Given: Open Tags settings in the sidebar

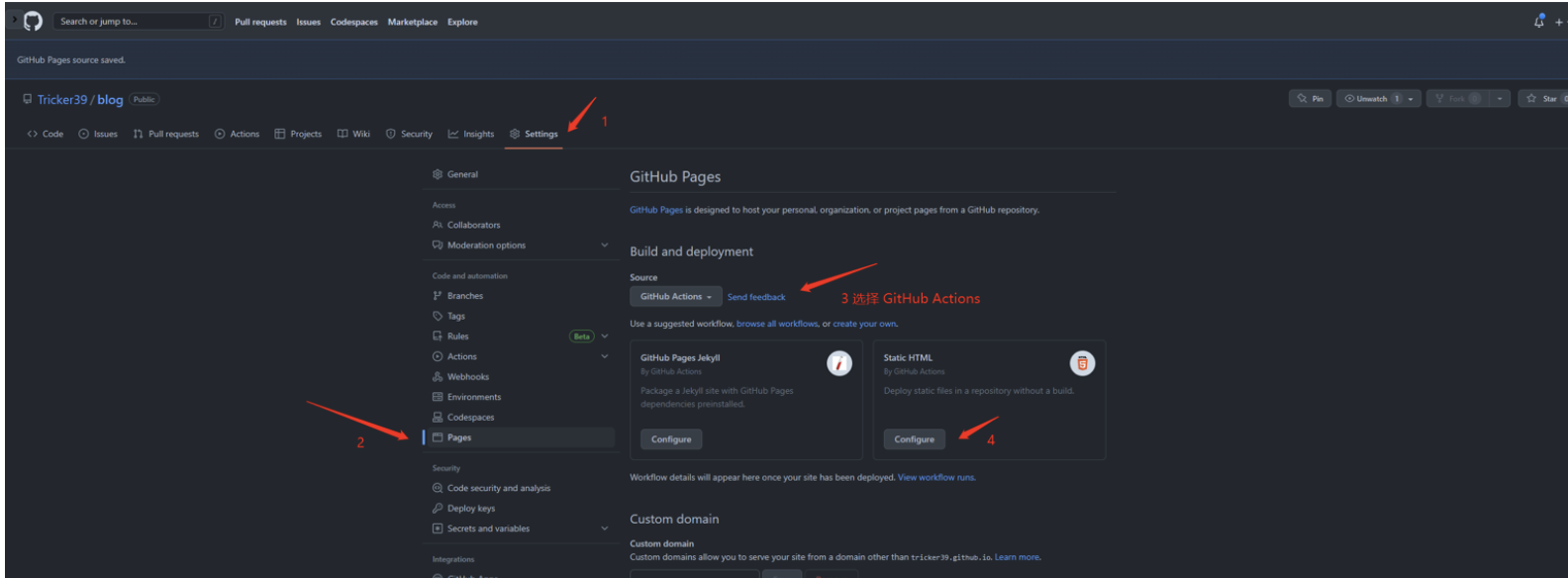Looking at the screenshot, I should [x=455, y=316].
